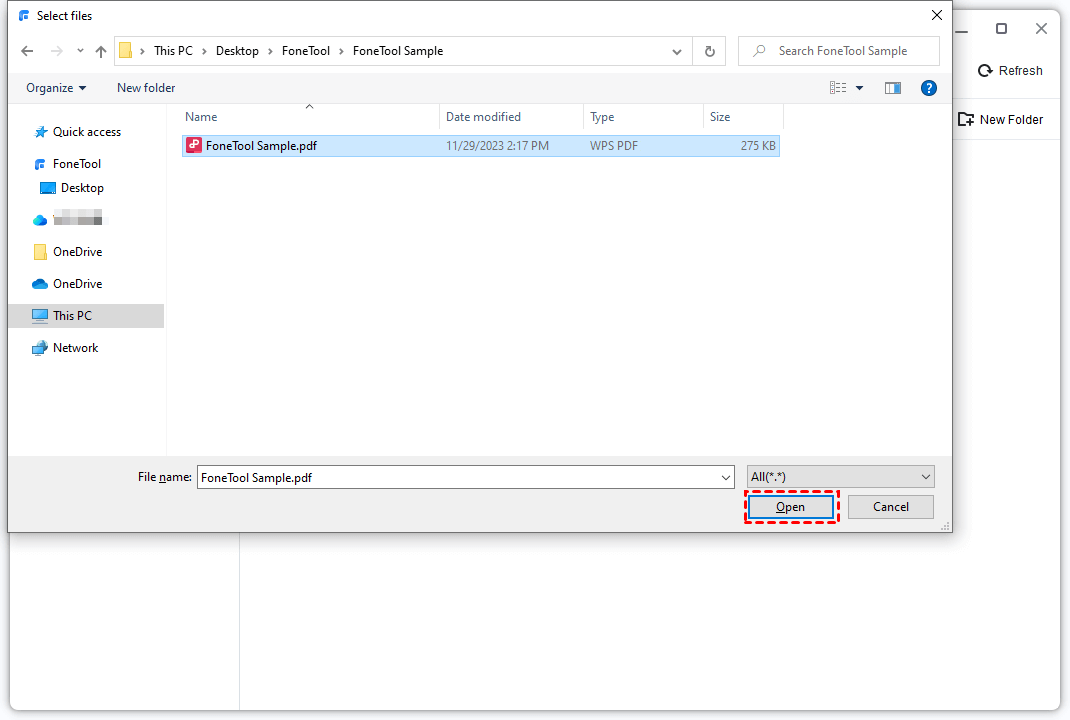This screenshot has width=1070, height=720.
Task: Refresh the address bar location
Action: [710, 51]
